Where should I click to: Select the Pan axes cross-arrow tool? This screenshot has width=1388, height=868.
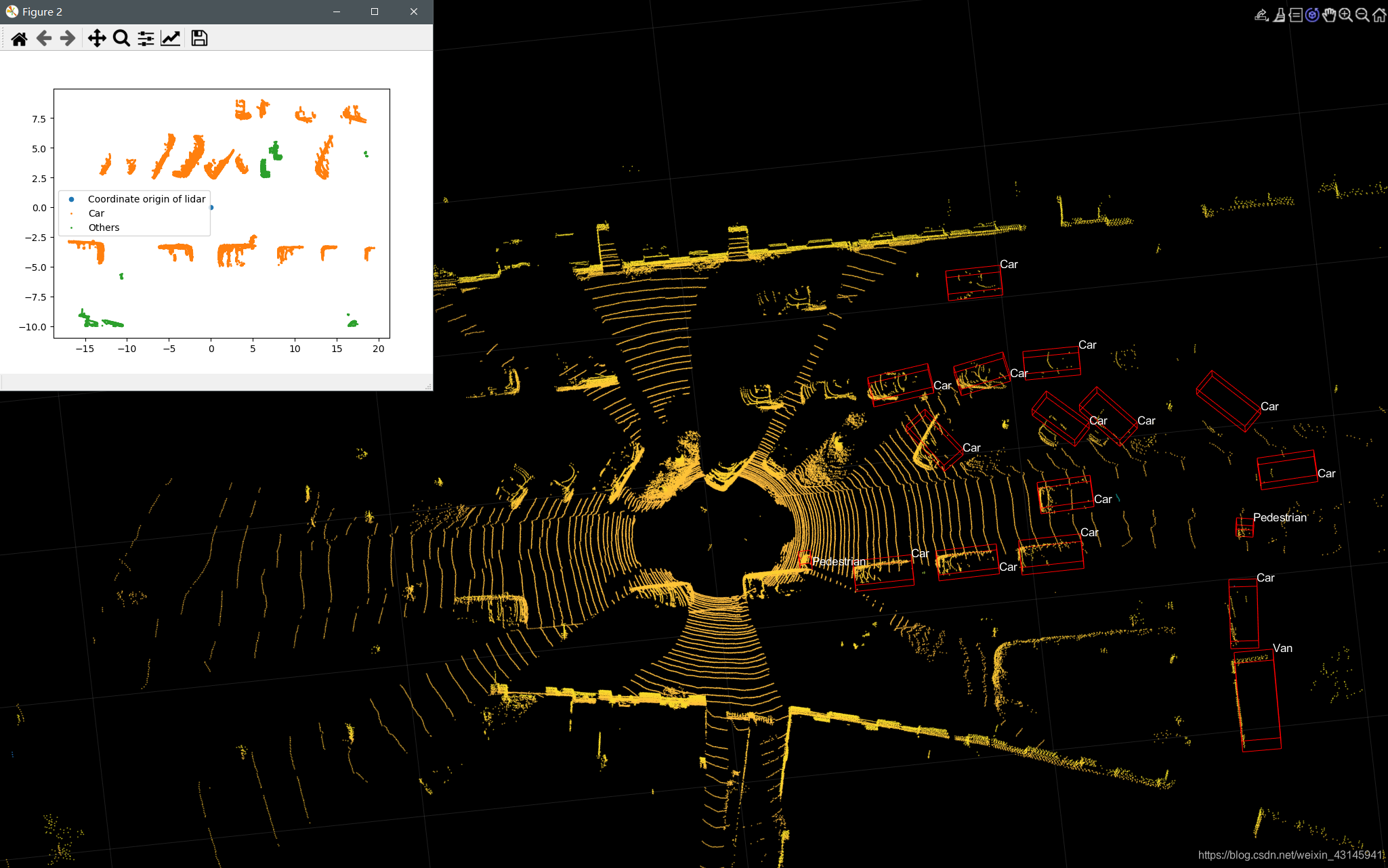[x=97, y=39]
